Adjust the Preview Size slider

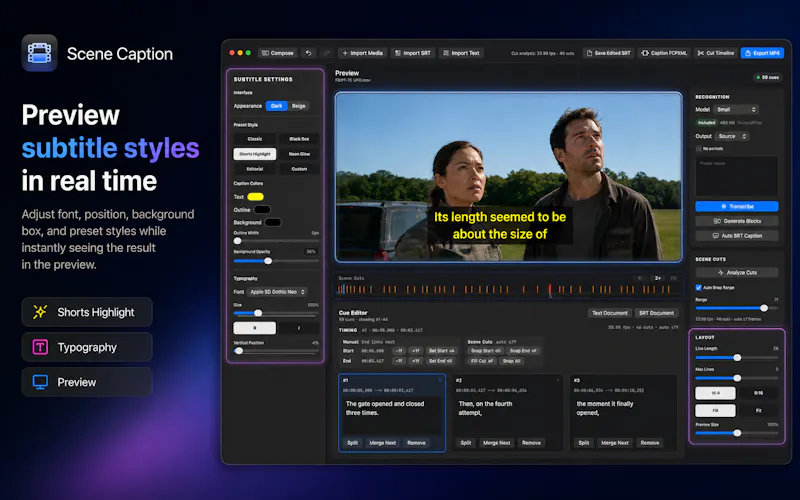pos(737,433)
